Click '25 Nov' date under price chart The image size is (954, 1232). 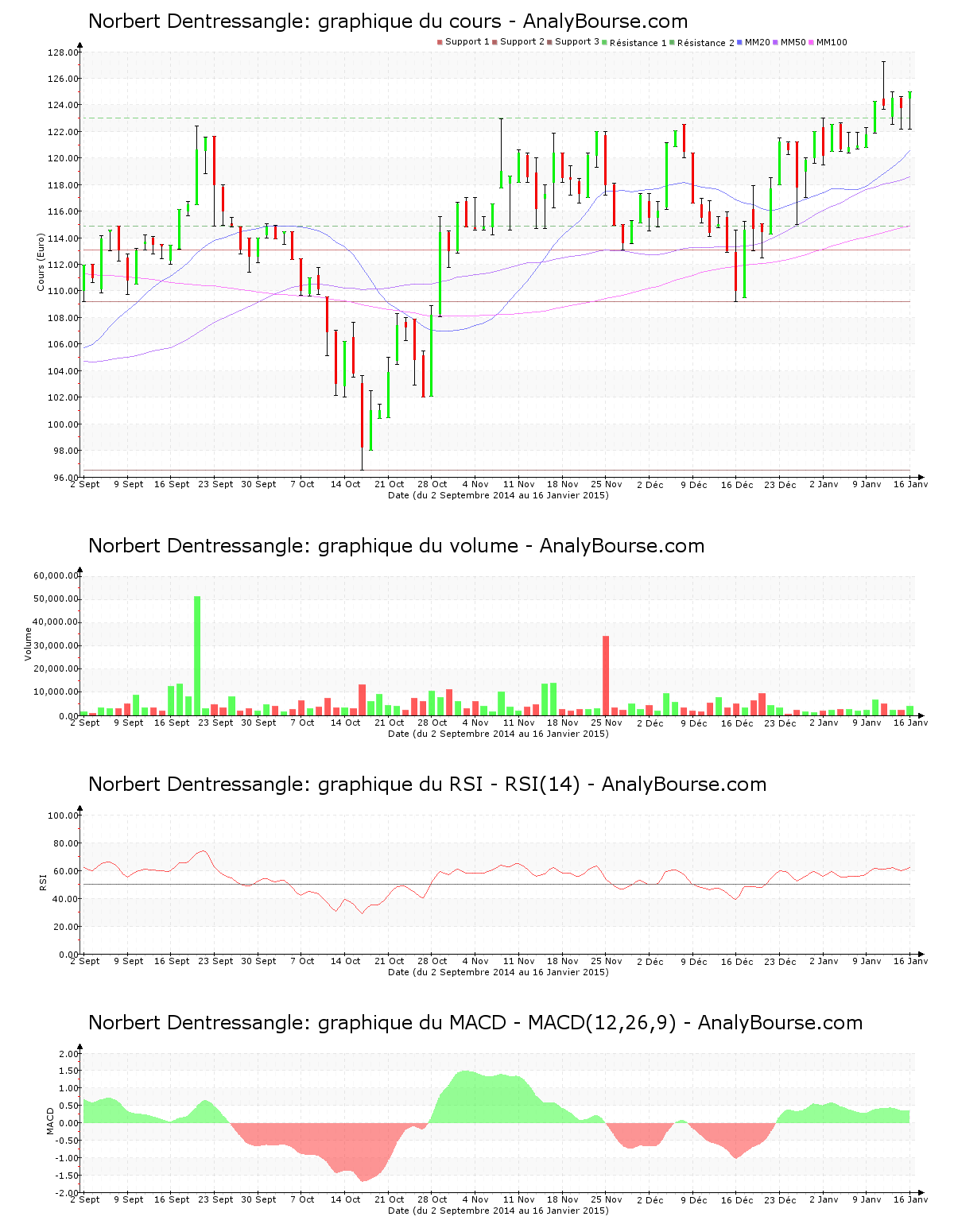pyautogui.click(x=607, y=484)
